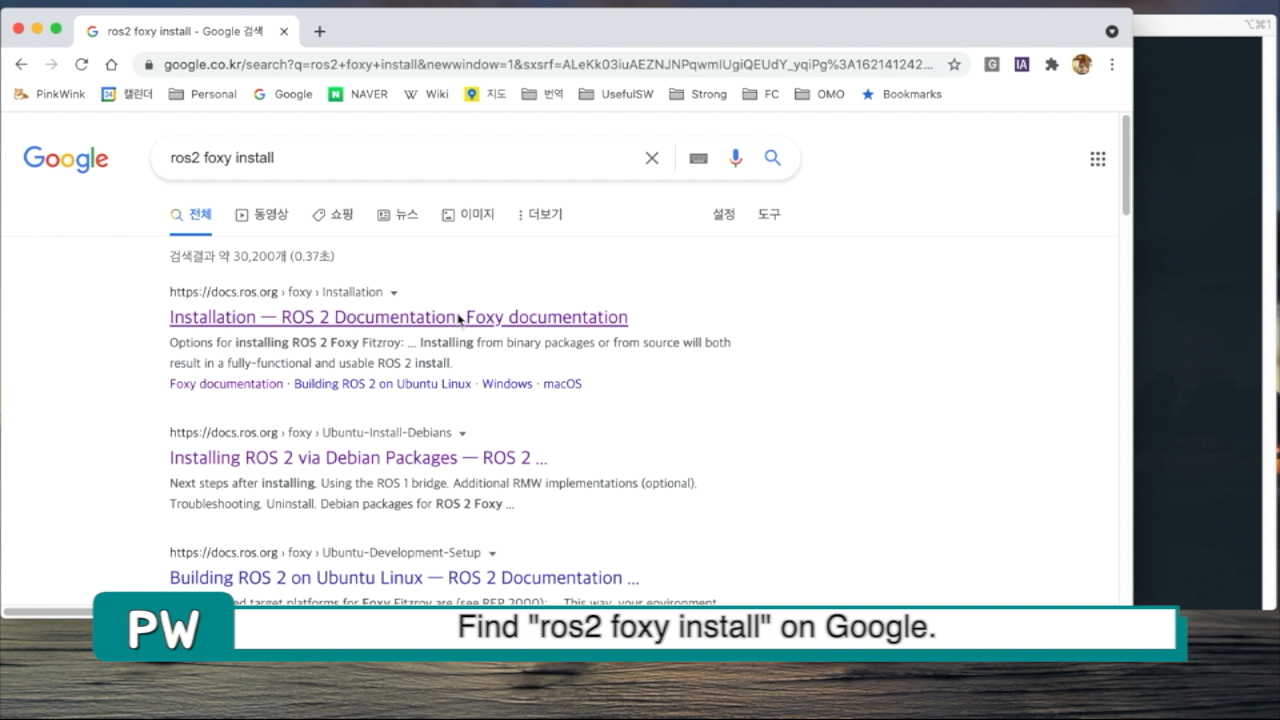Switch to the 이미지 images tab
This screenshot has width=1280, height=720.
[x=468, y=214]
